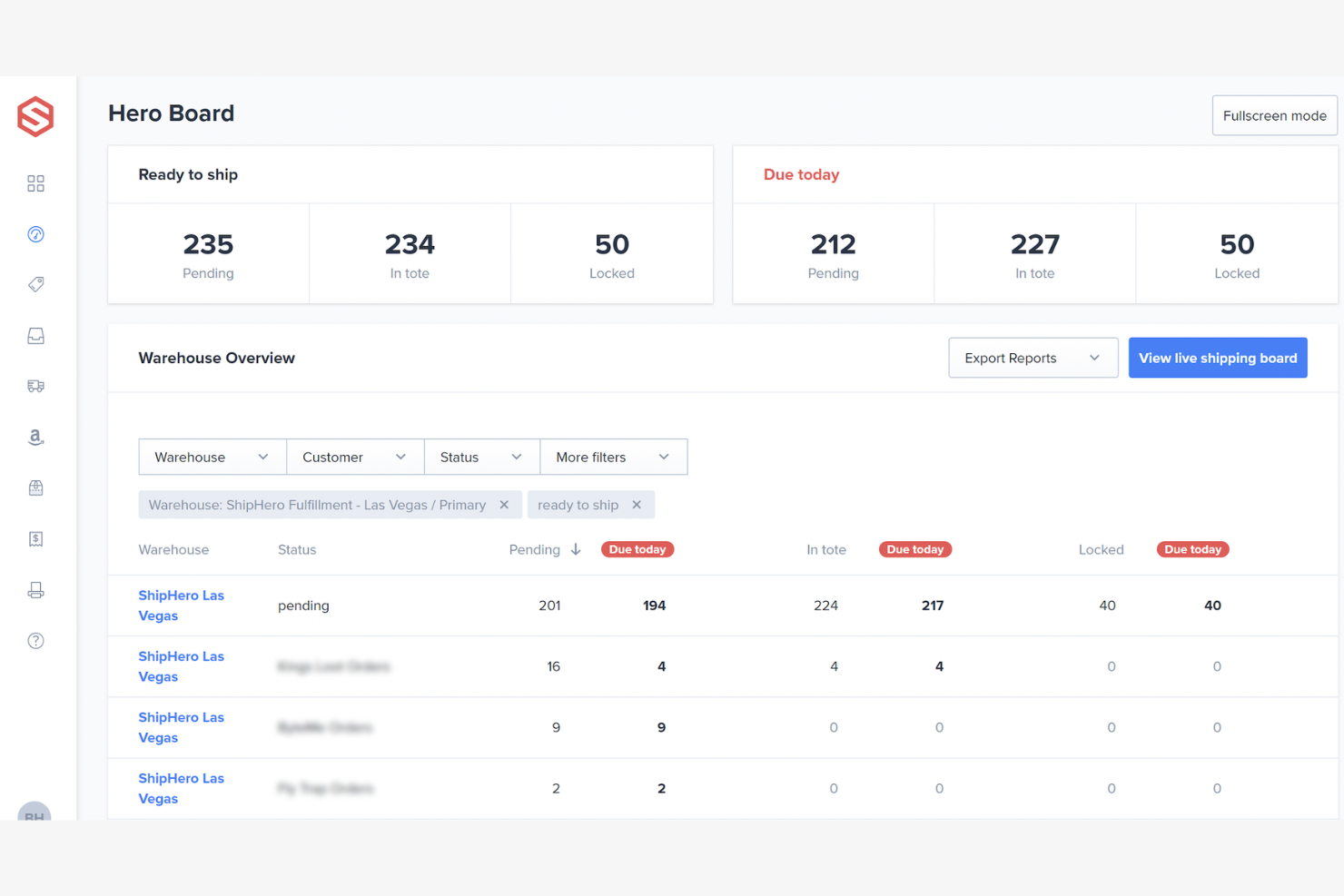Open the help question mark icon in sidebar
1344x896 pixels.
[x=35, y=640]
